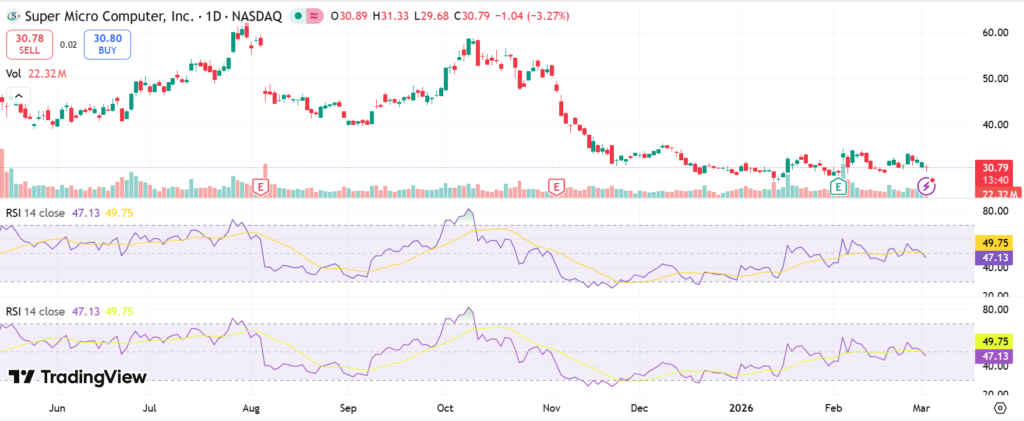Click the −1.04 (−3.27%) change value
1024x421 pixels.
[x=532, y=16]
